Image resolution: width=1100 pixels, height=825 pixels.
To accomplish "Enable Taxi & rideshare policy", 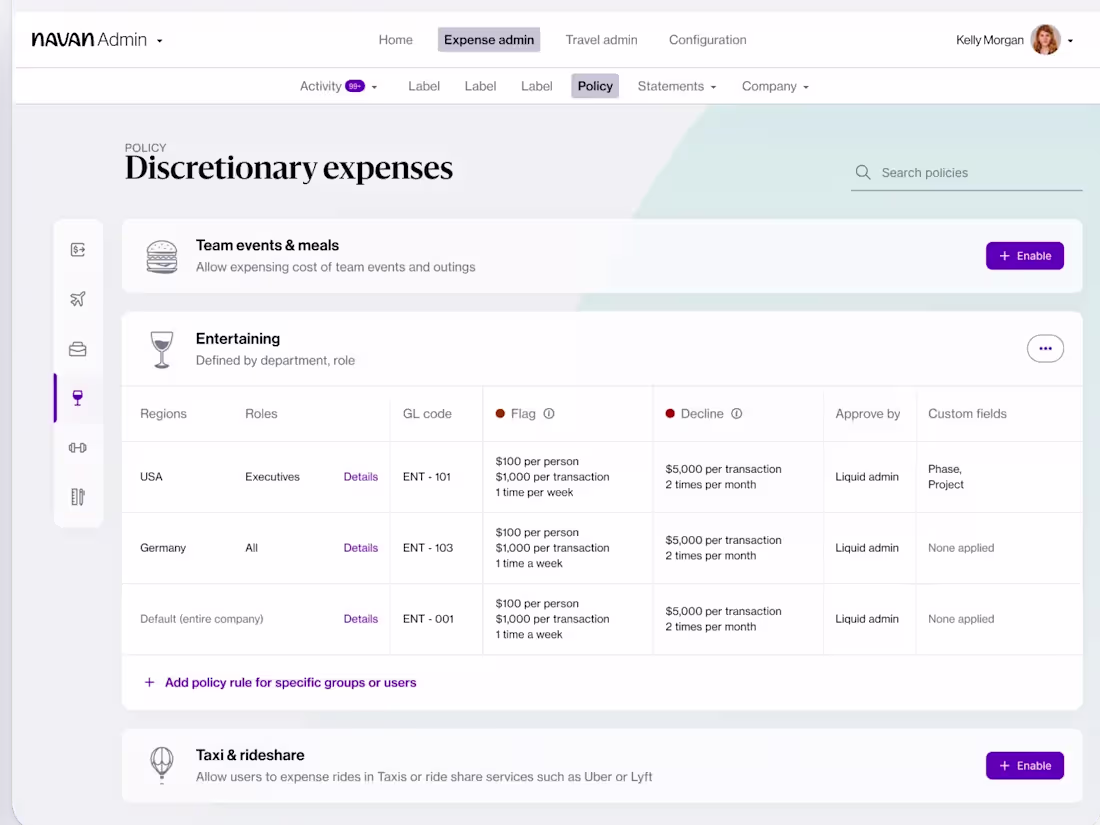I will click(1024, 765).
